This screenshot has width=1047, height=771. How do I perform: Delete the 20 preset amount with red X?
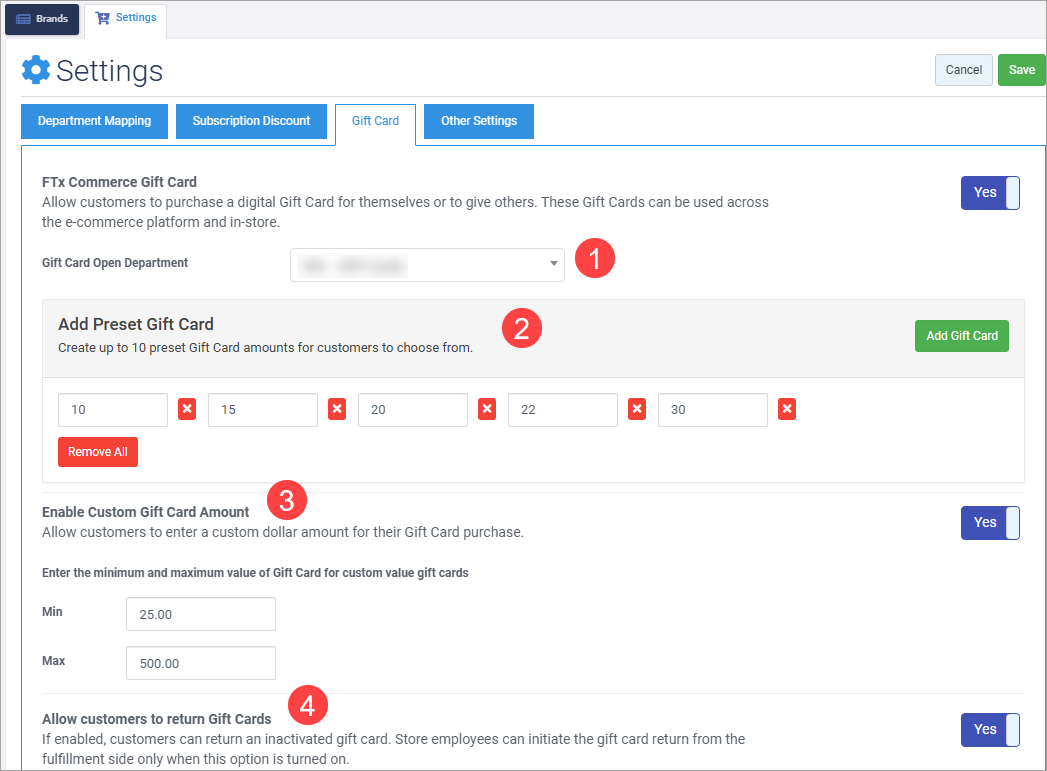[487, 410]
